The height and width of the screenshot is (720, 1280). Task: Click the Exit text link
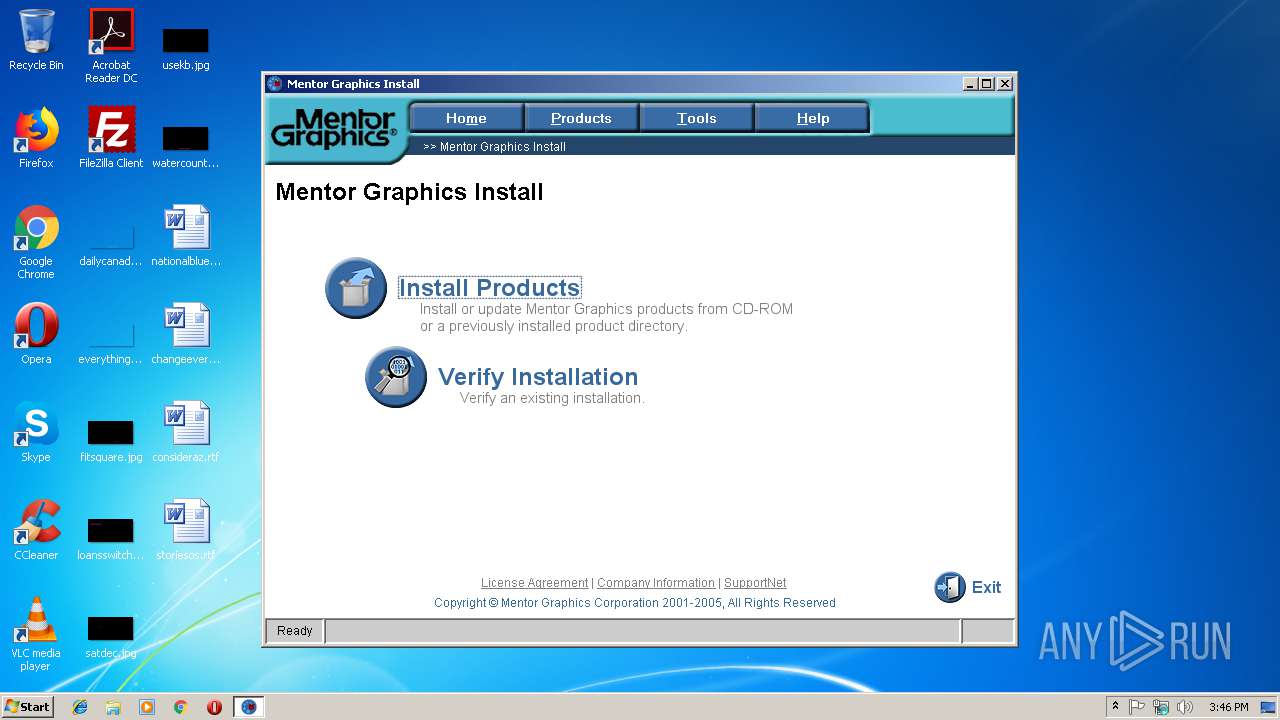[986, 588]
